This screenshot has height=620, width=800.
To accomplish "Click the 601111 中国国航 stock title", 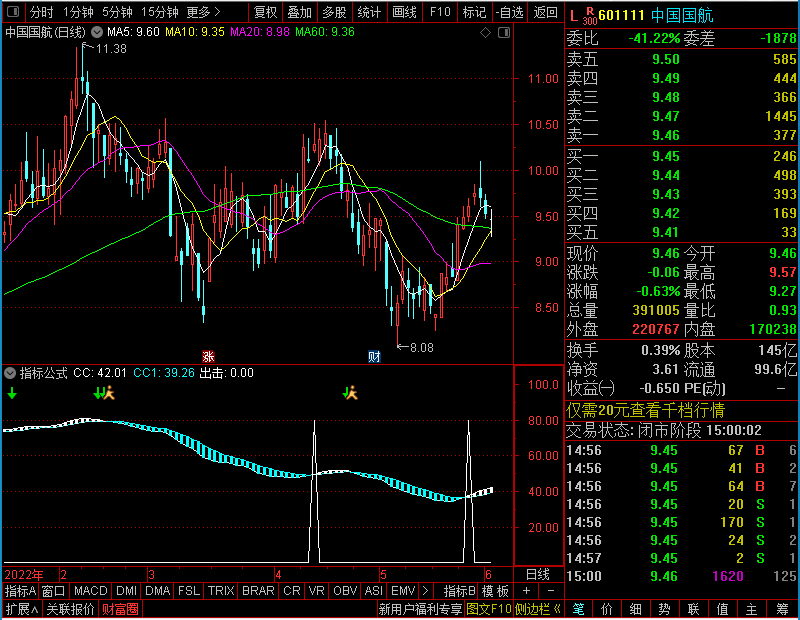I will pyautogui.click(x=656, y=16).
